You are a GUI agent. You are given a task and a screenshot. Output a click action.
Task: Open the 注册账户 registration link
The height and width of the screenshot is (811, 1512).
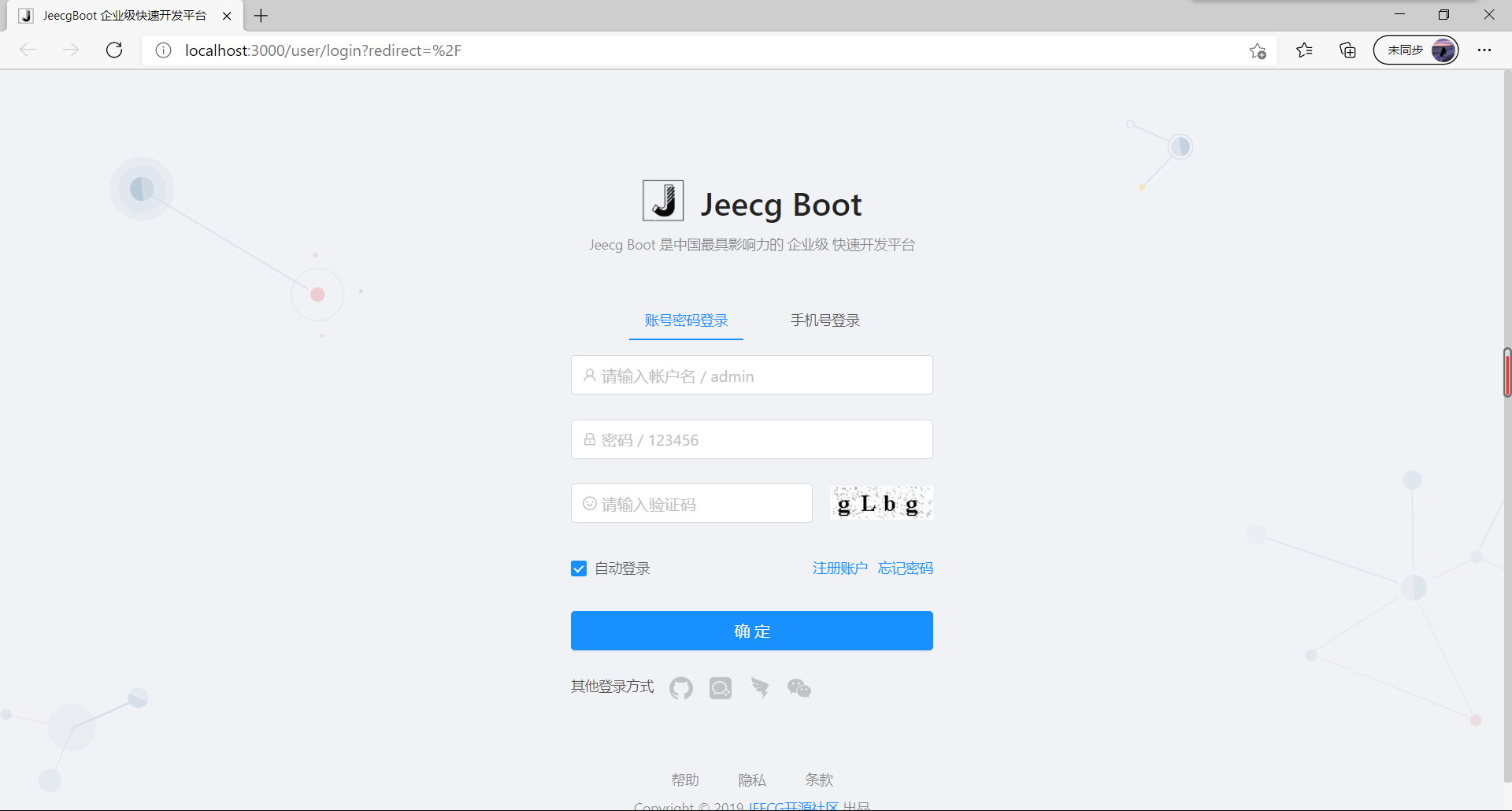pyautogui.click(x=839, y=568)
